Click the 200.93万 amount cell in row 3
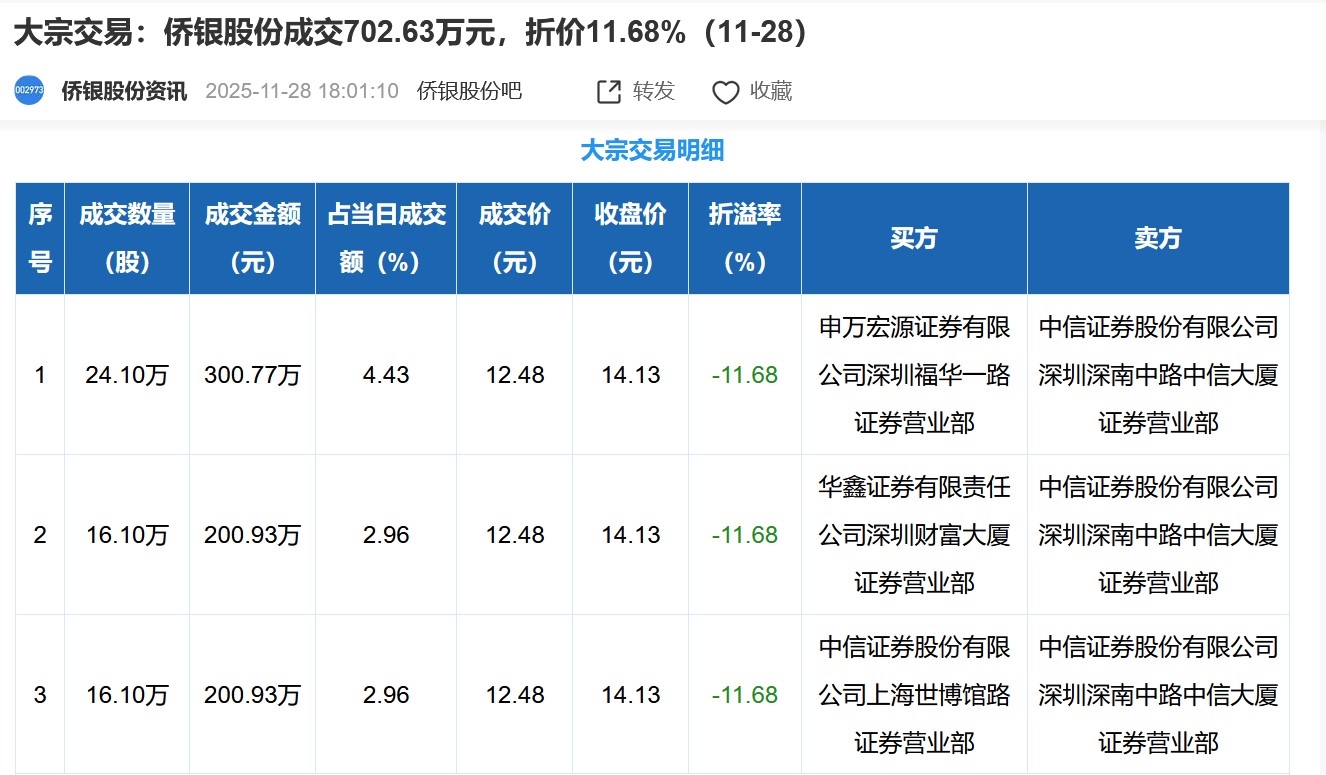 [253, 695]
